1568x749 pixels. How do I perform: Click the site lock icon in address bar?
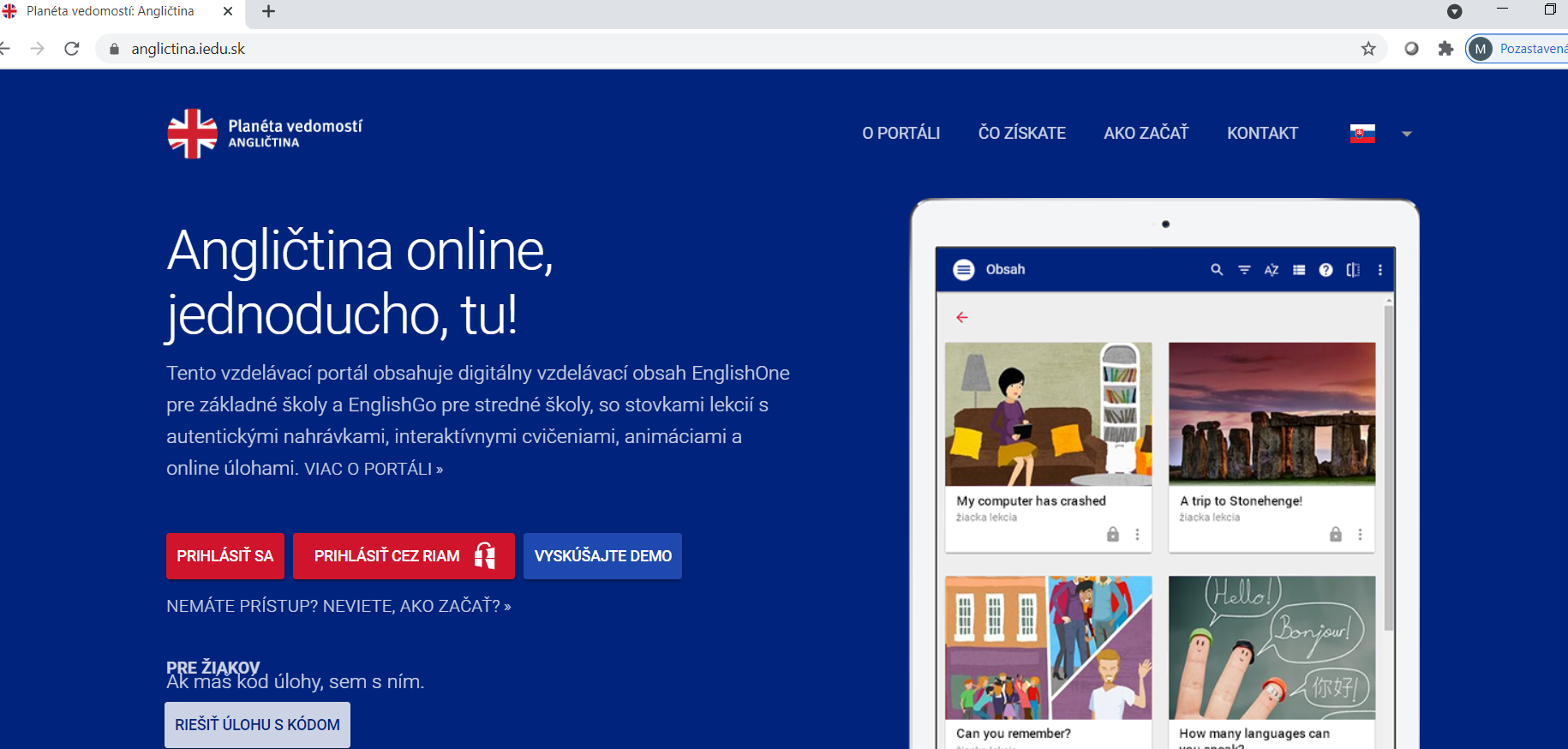tap(114, 49)
